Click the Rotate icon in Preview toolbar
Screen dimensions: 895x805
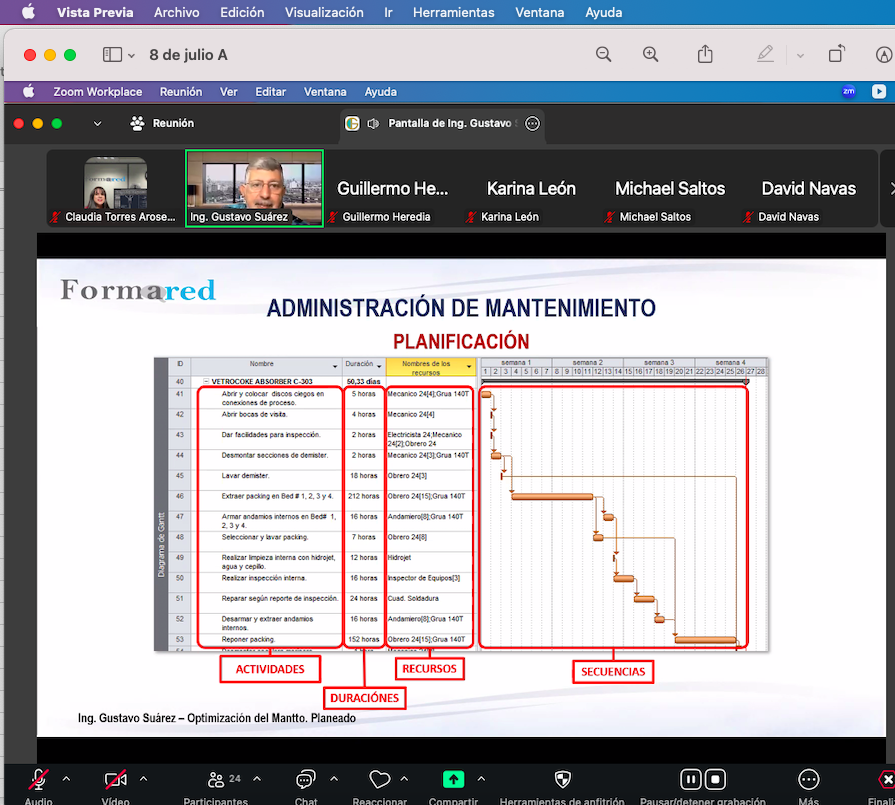pos(836,54)
